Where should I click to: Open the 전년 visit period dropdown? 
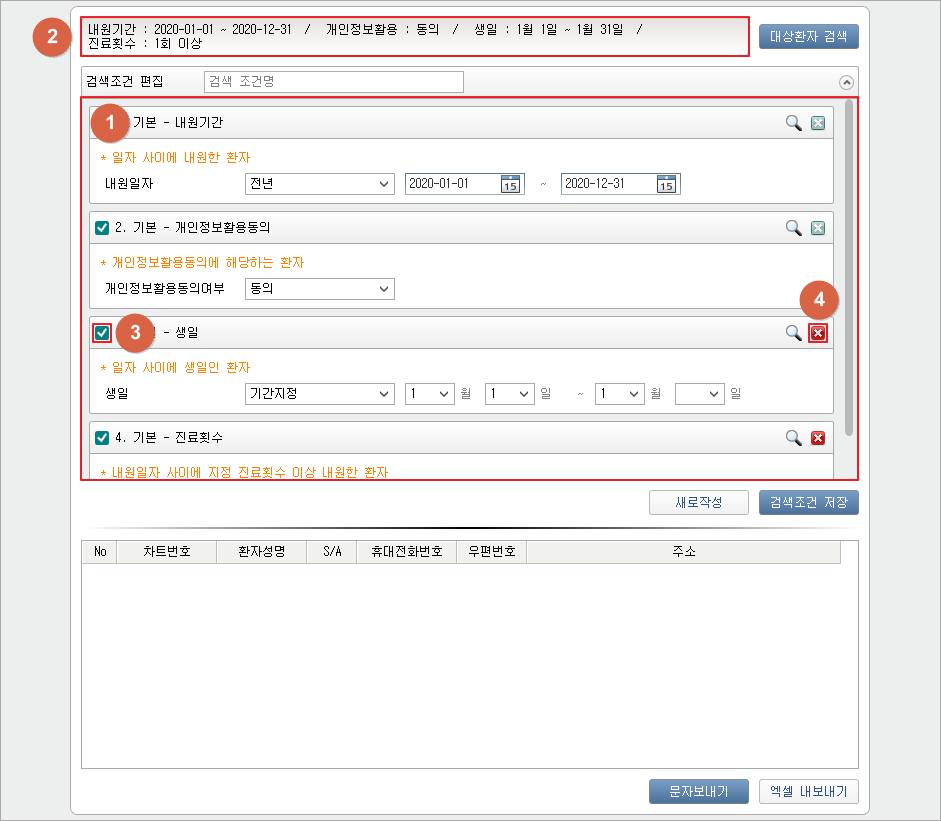(x=319, y=184)
